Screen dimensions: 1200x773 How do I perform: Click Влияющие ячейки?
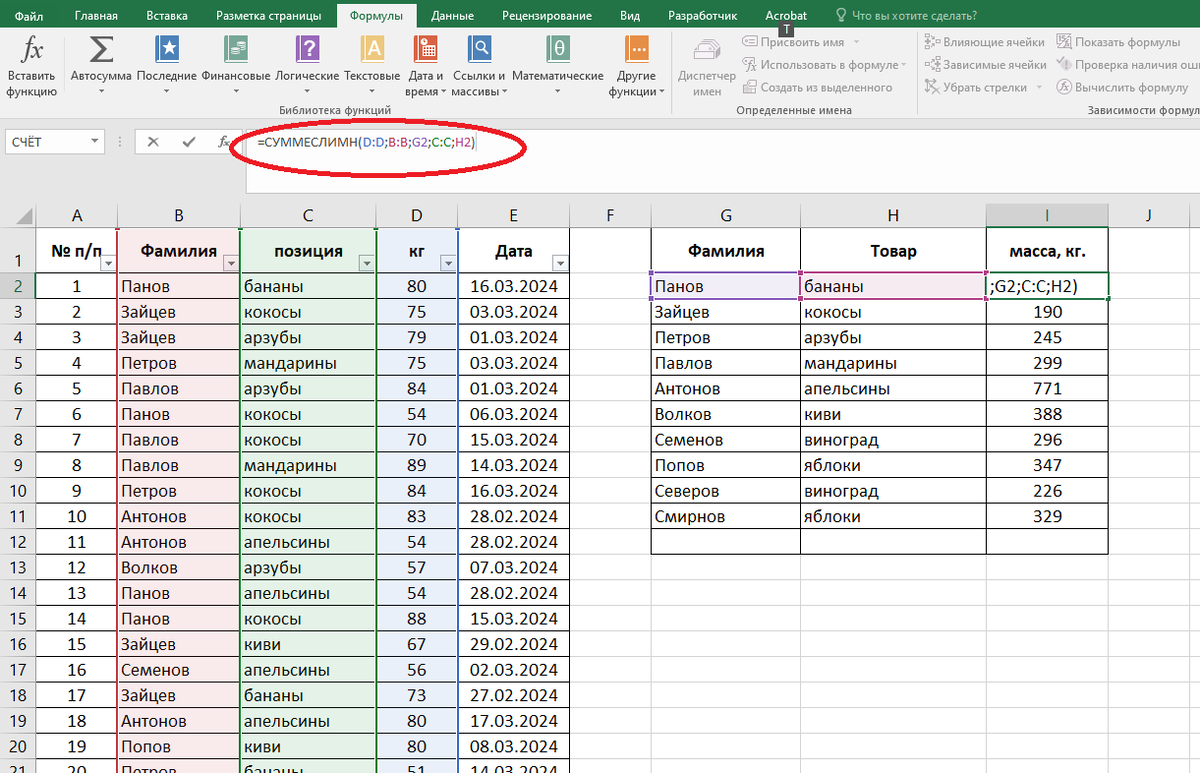[984, 42]
